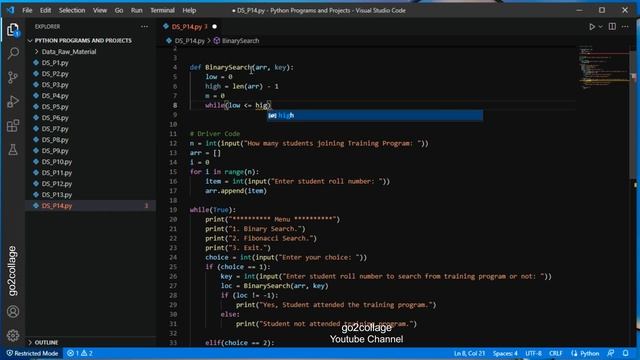Open DS_P6.py in explorer
The height and width of the screenshot is (360, 640).
click(x=55, y=118)
